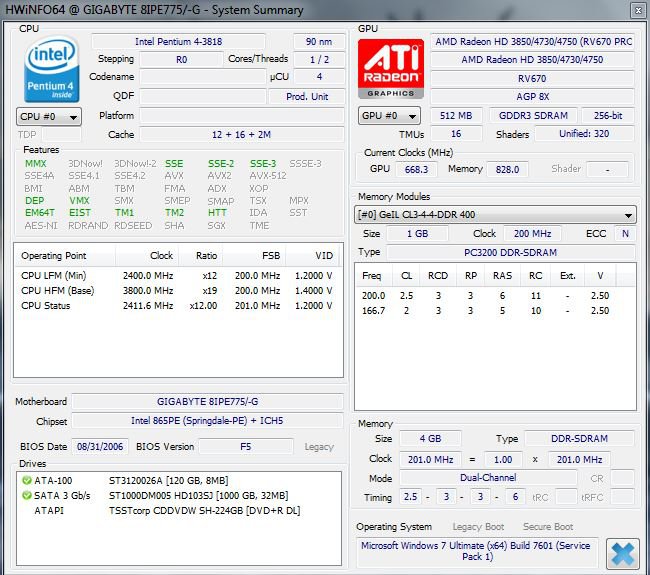
Task: Click the green check icon beside SATA 3 Gb/s
Action: click(x=27, y=495)
